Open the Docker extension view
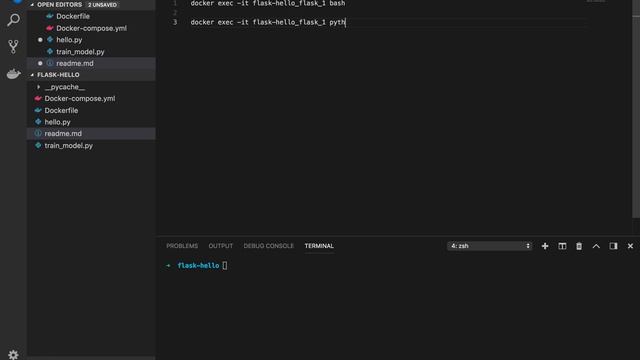The image size is (640, 360). click(13, 74)
